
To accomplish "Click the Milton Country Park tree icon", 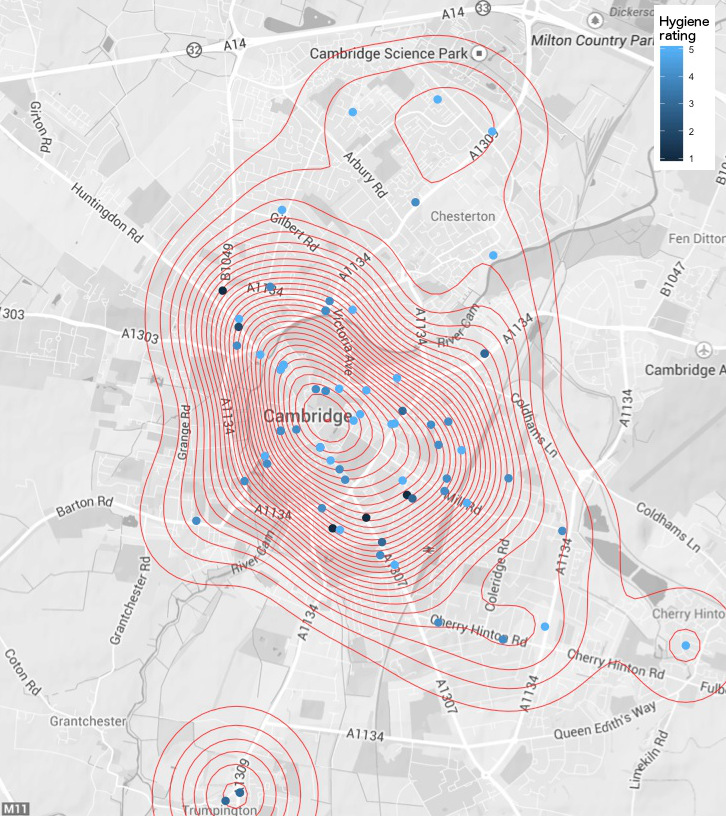I will pos(595,20).
